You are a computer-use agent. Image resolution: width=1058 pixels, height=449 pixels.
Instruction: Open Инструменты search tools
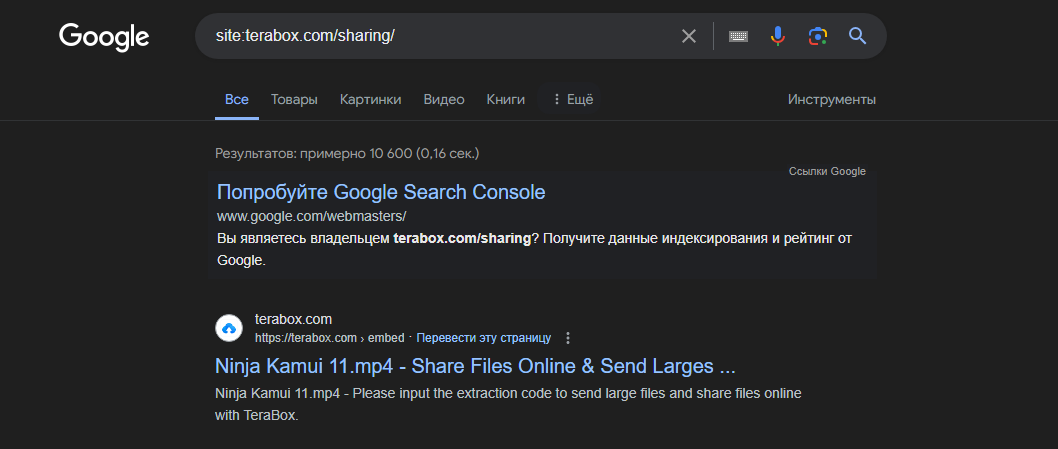(x=831, y=99)
